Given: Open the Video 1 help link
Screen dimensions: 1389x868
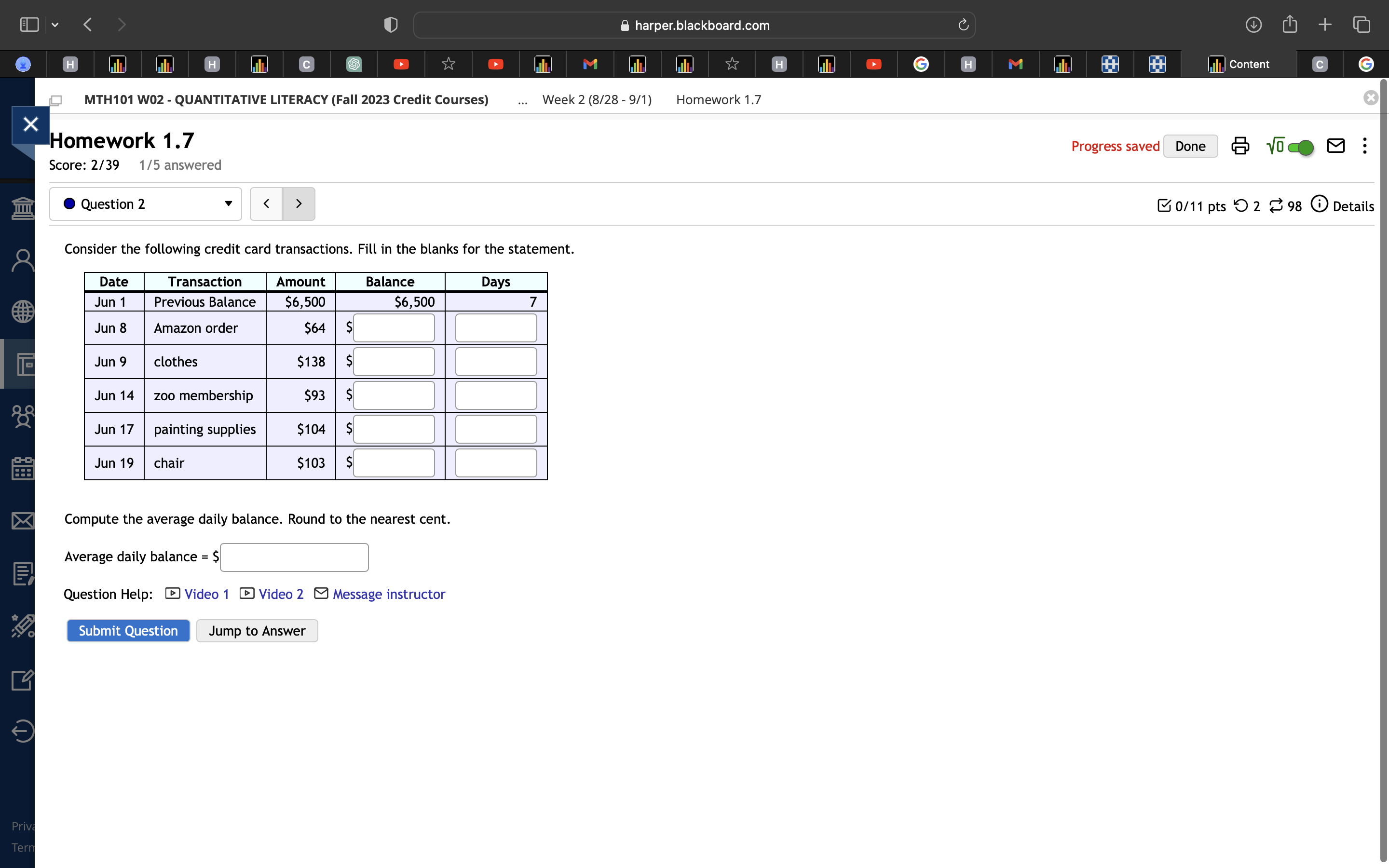Looking at the screenshot, I should pos(206,594).
